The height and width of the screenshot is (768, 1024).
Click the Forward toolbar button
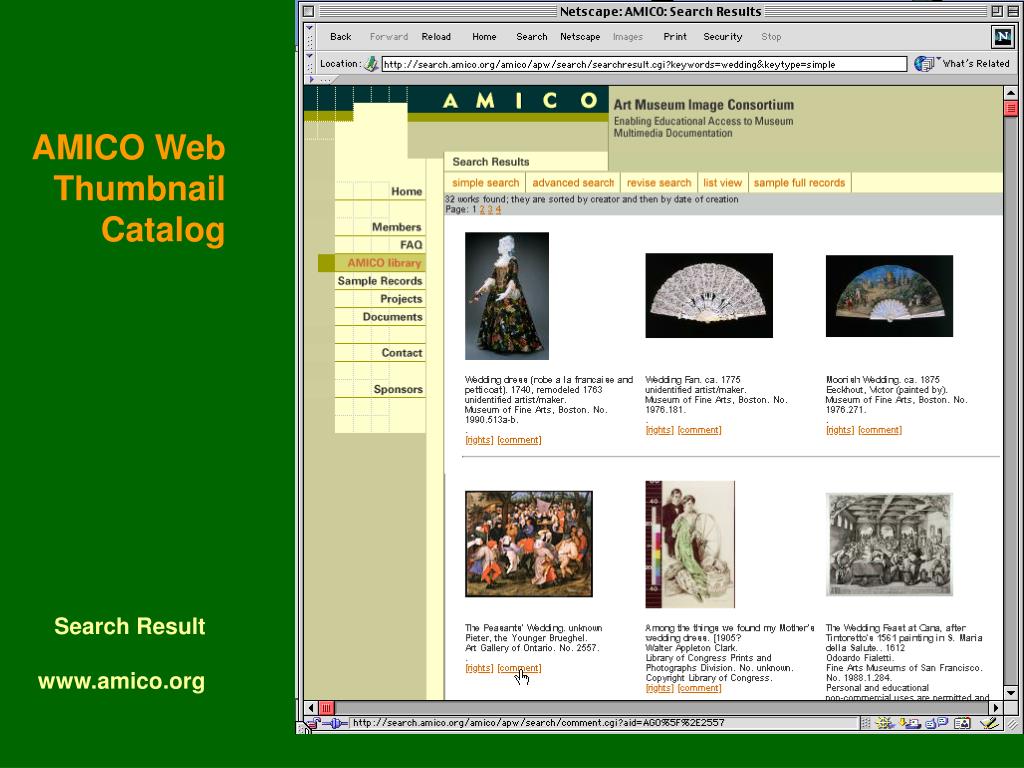pyautogui.click(x=389, y=37)
